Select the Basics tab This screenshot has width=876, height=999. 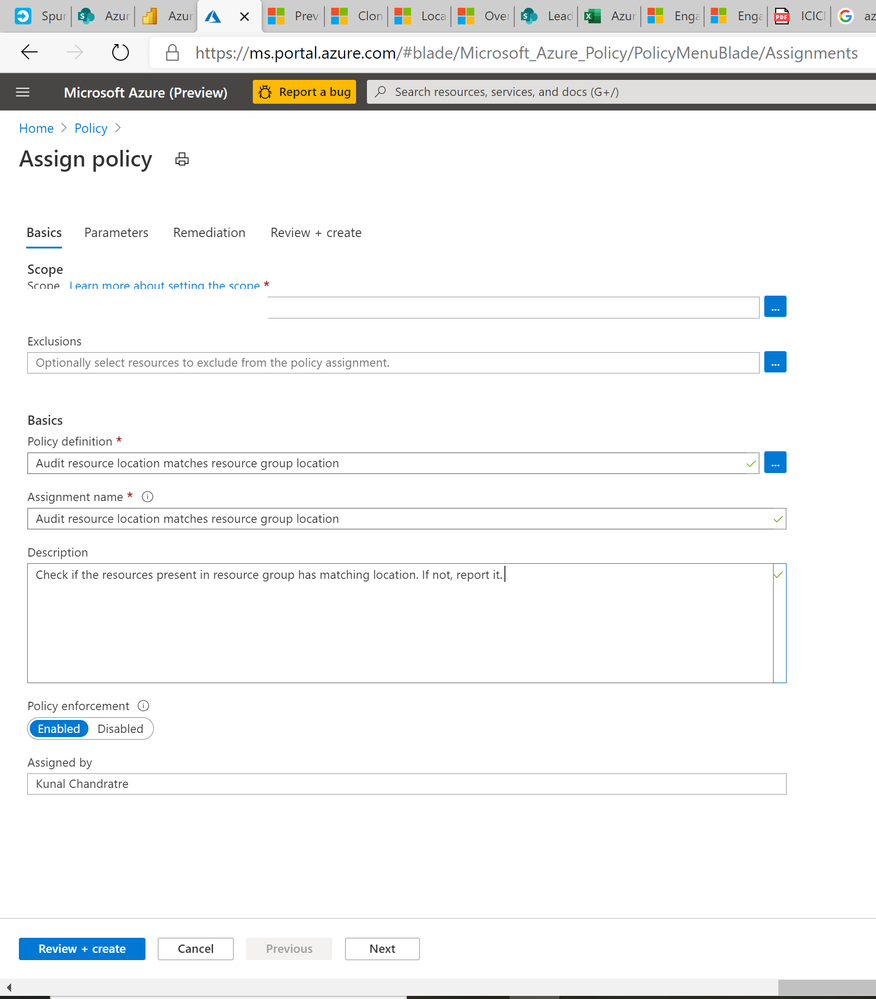coord(44,233)
